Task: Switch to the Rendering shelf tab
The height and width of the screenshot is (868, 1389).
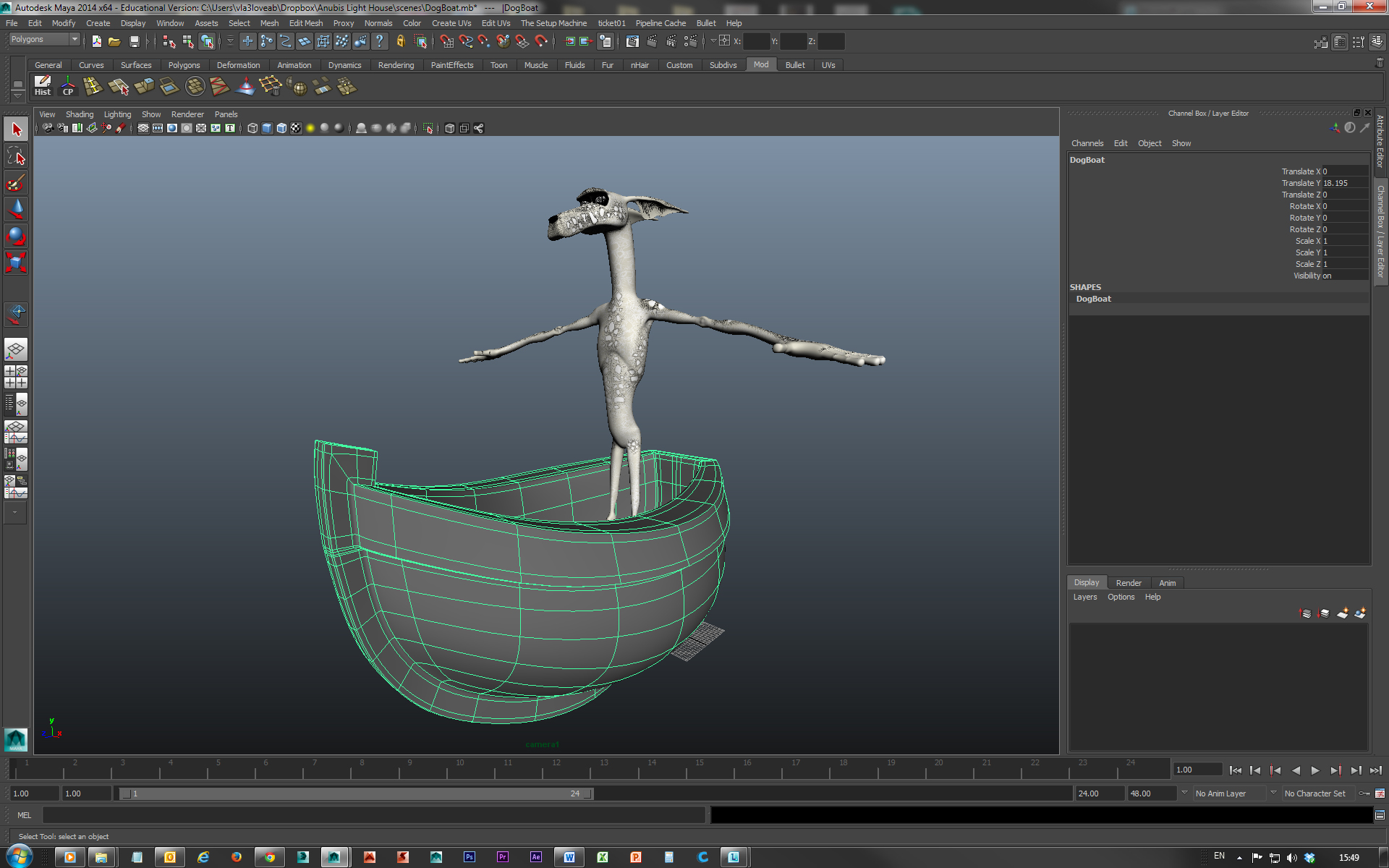Action: (396, 65)
